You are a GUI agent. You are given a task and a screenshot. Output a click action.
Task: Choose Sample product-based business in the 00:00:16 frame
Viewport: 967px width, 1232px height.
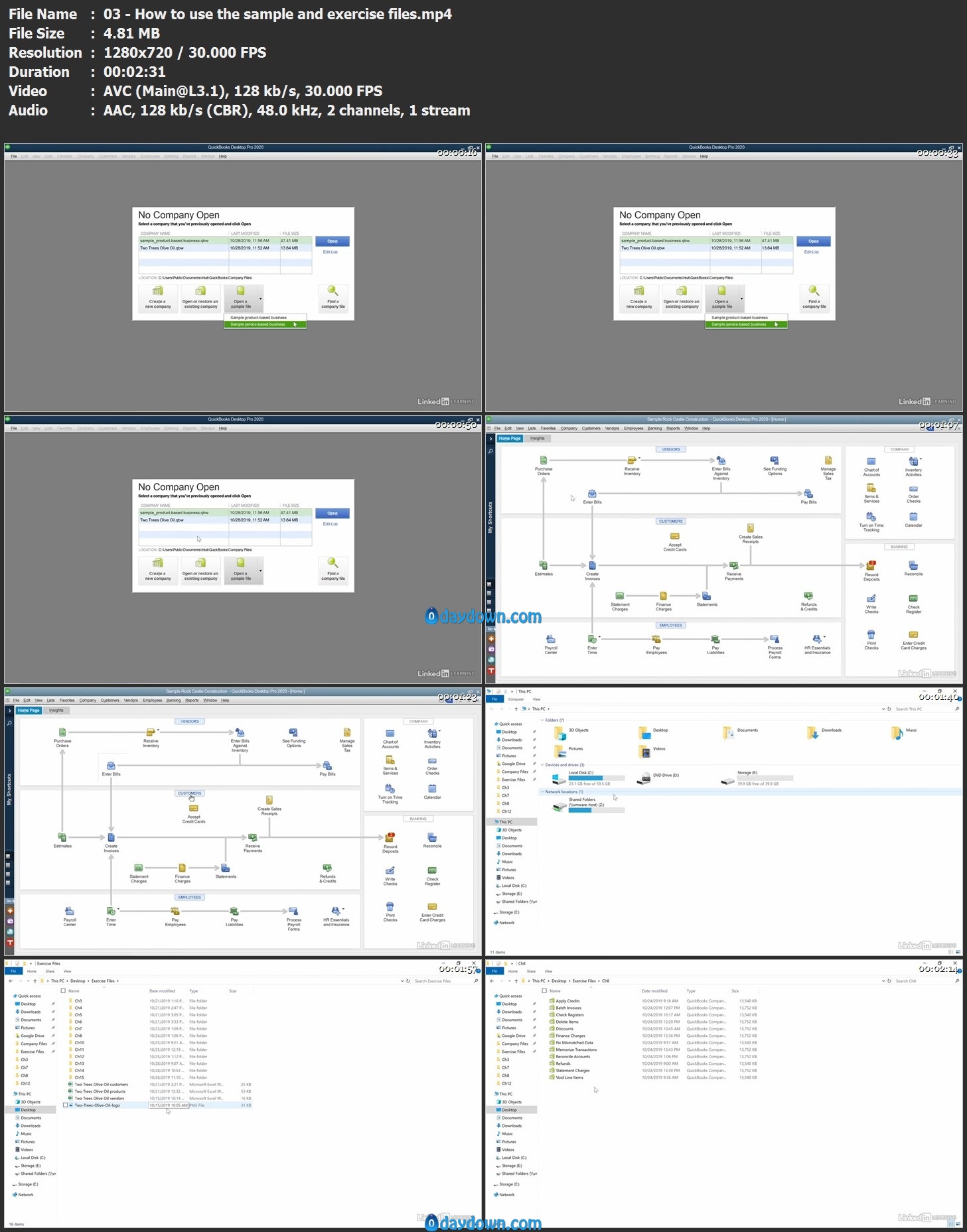[x=265, y=318]
